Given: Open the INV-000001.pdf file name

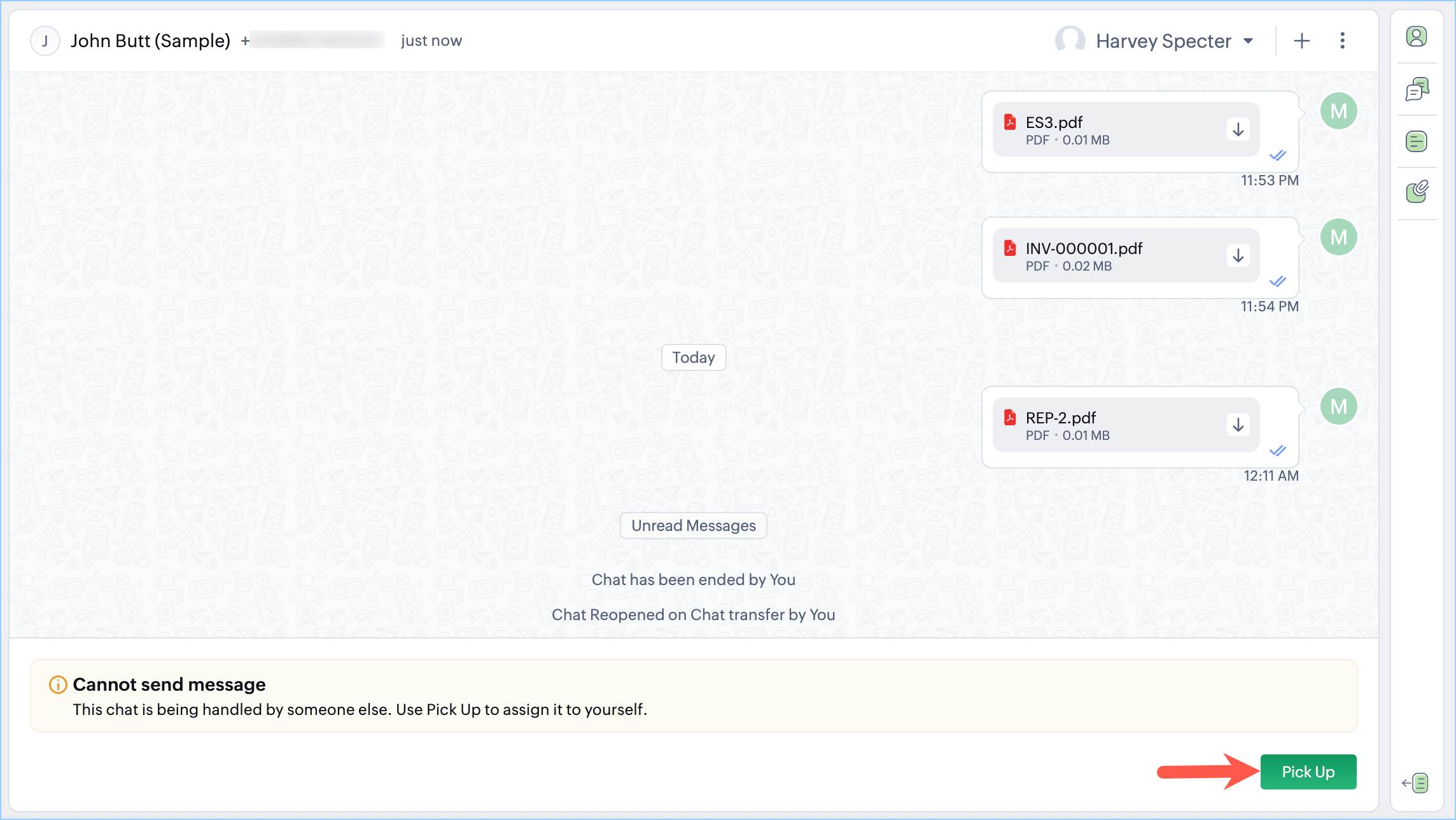Looking at the screenshot, I should point(1084,248).
